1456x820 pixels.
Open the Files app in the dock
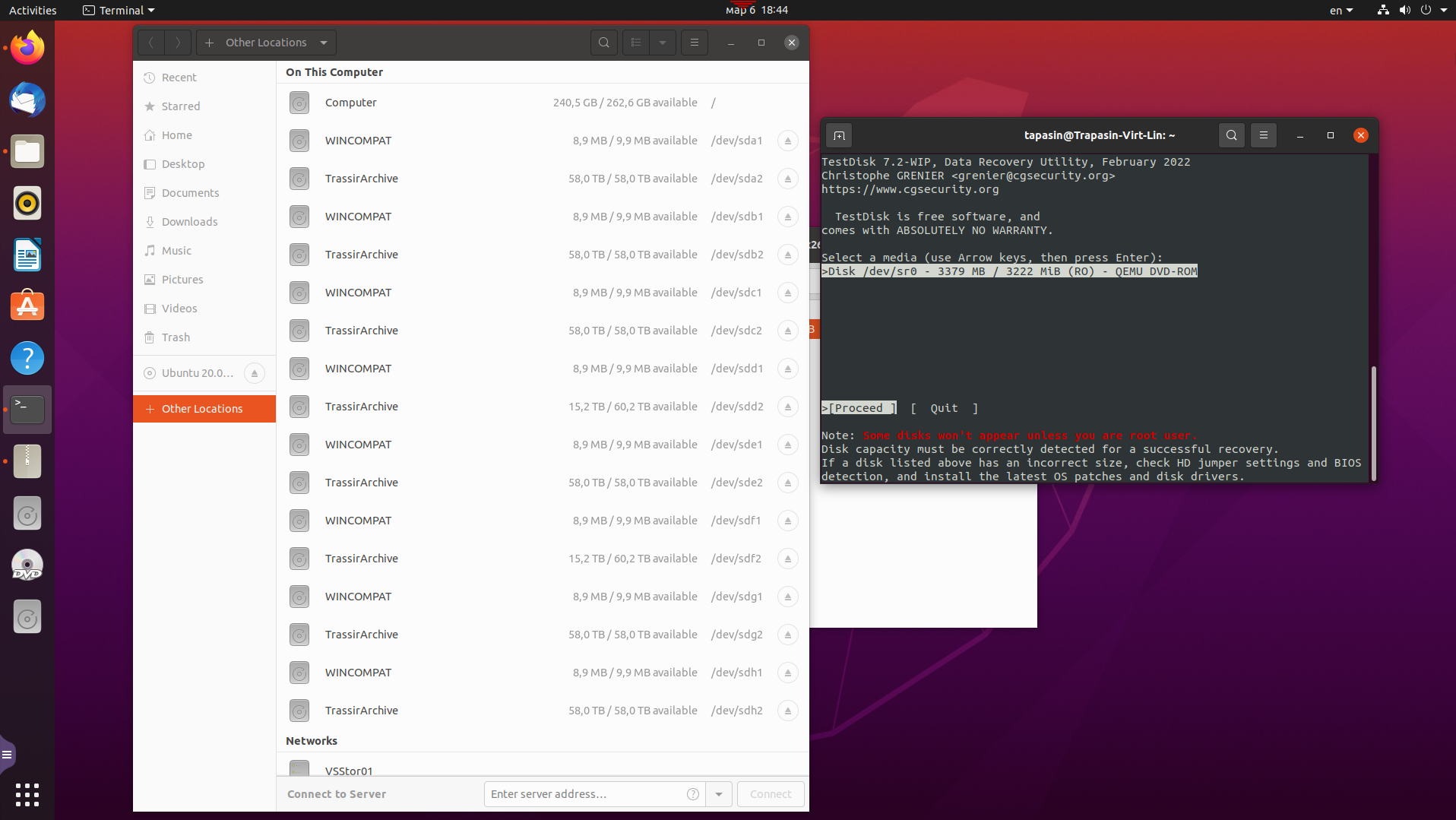(x=27, y=152)
